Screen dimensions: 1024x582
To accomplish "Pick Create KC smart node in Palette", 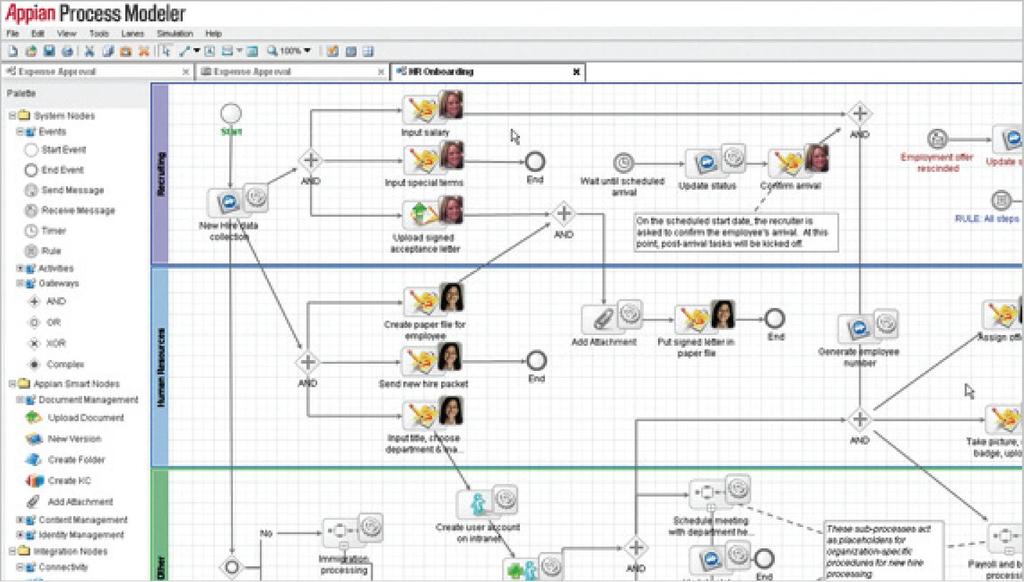I will point(58,481).
